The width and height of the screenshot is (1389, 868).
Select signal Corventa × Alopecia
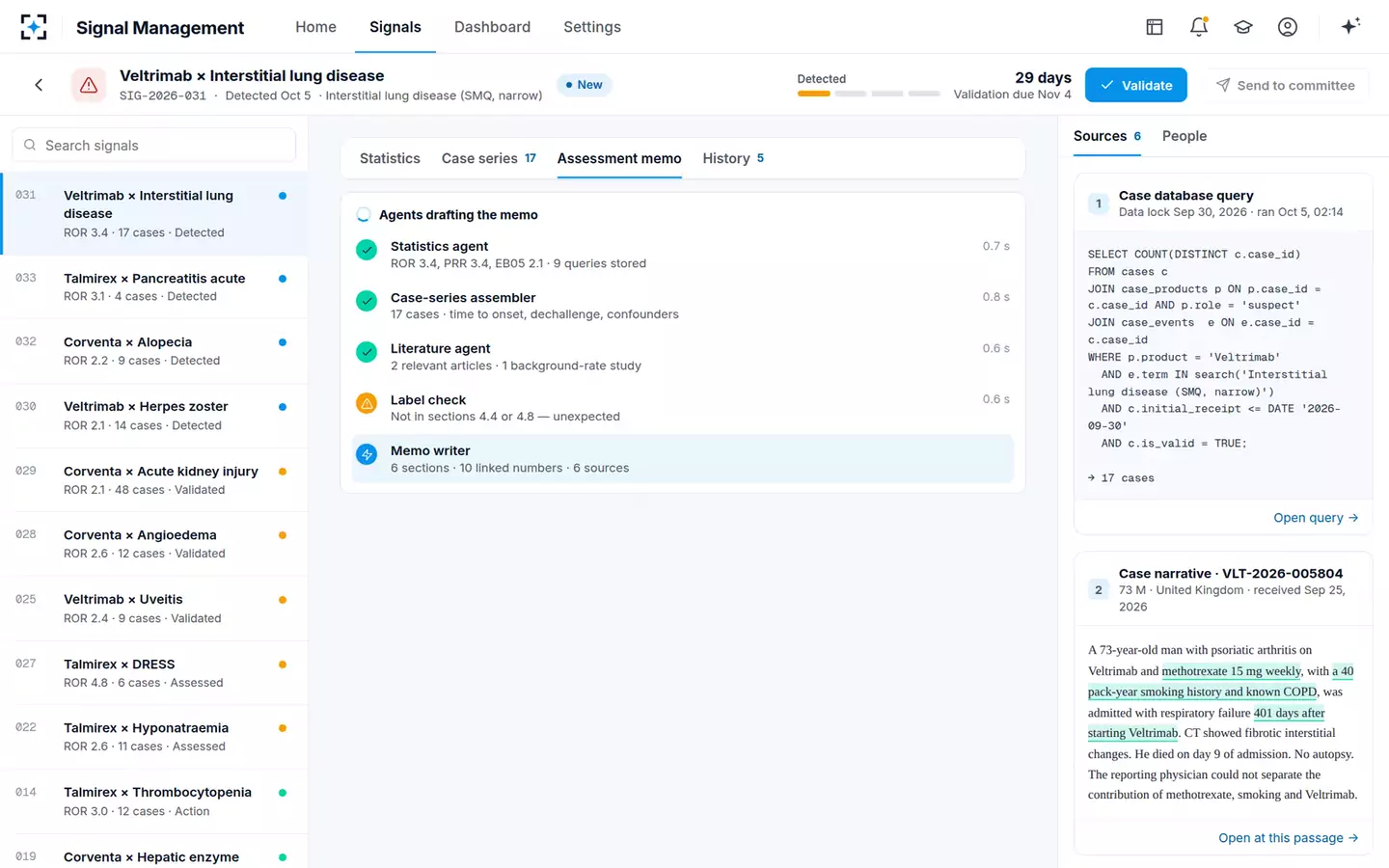[x=154, y=351]
